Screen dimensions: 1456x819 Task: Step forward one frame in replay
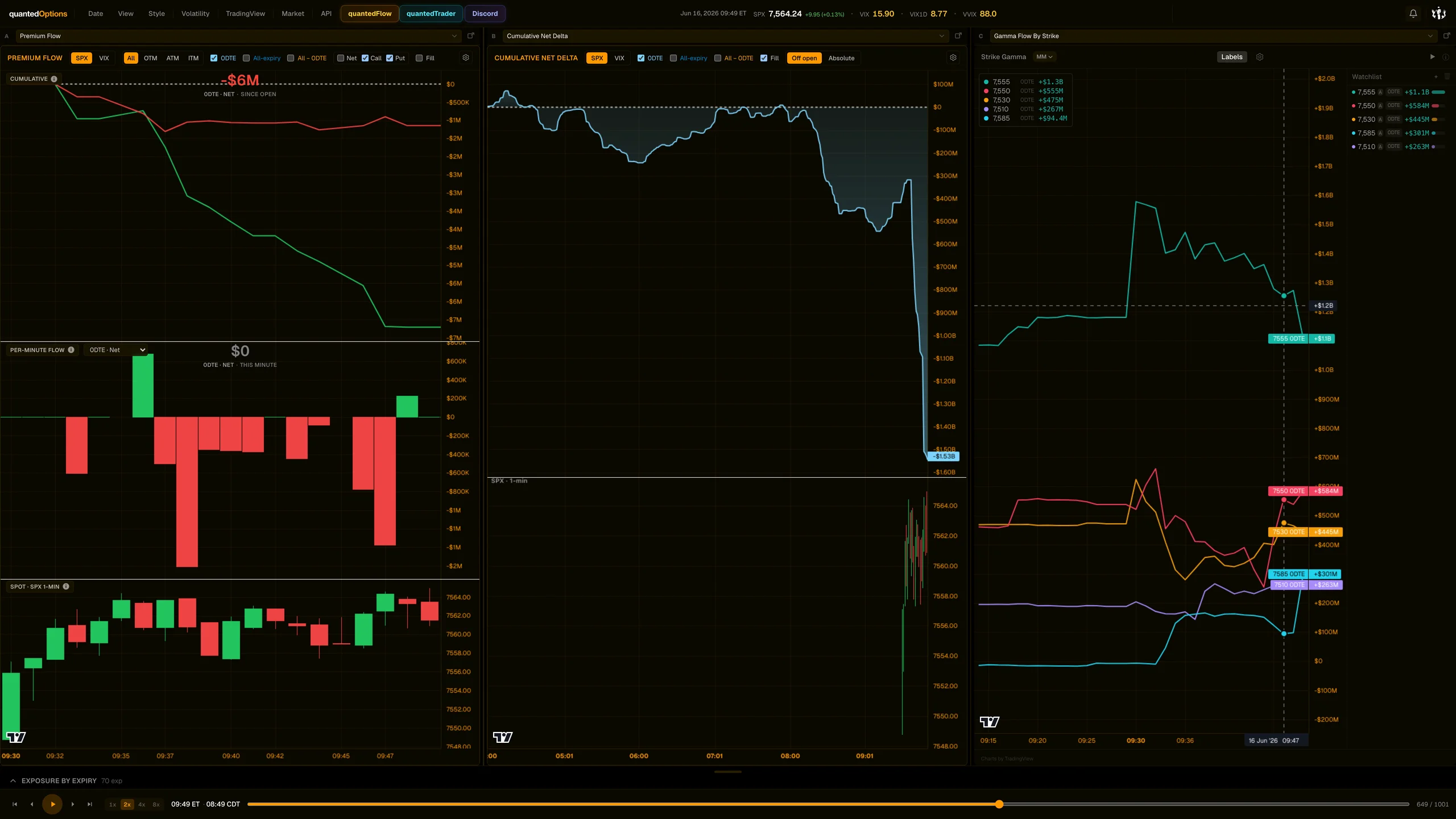tap(73, 804)
